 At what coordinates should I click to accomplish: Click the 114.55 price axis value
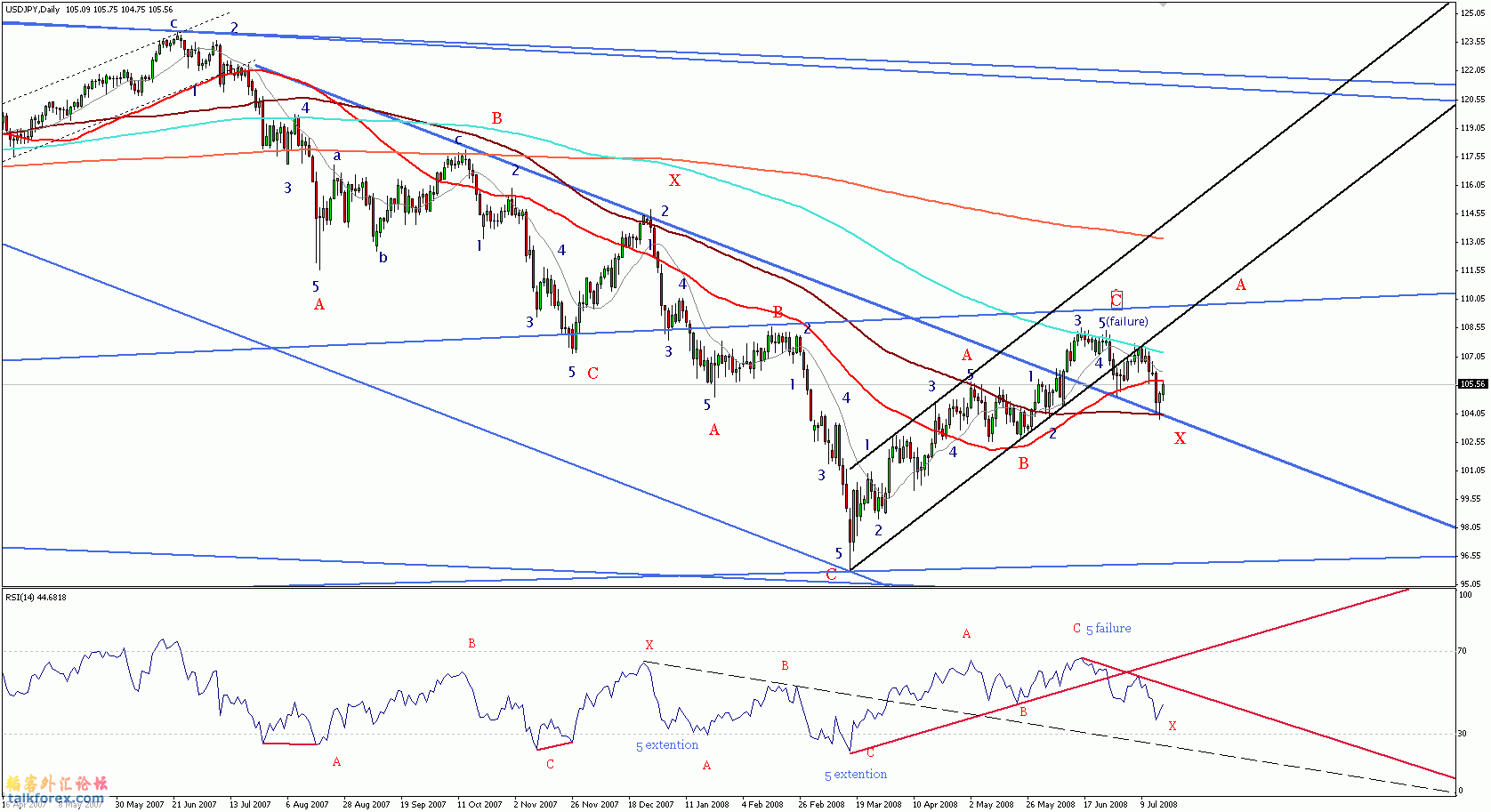coord(1473,213)
